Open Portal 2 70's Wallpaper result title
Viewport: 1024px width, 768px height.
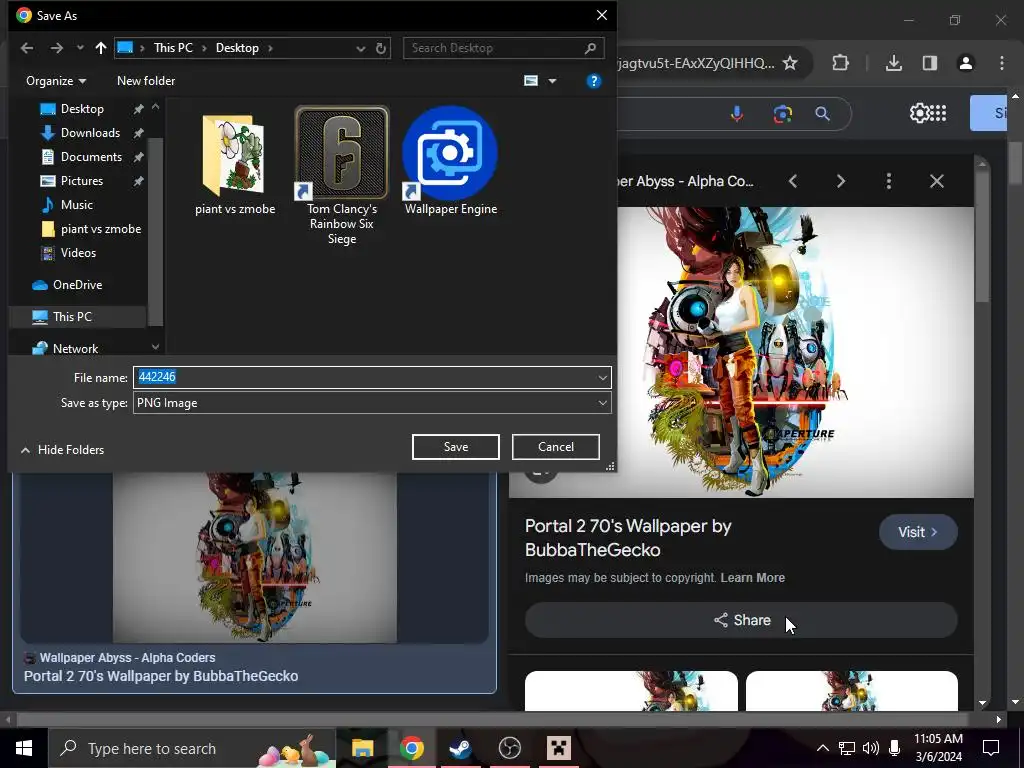pyautogui.click(x=161, y=677)
